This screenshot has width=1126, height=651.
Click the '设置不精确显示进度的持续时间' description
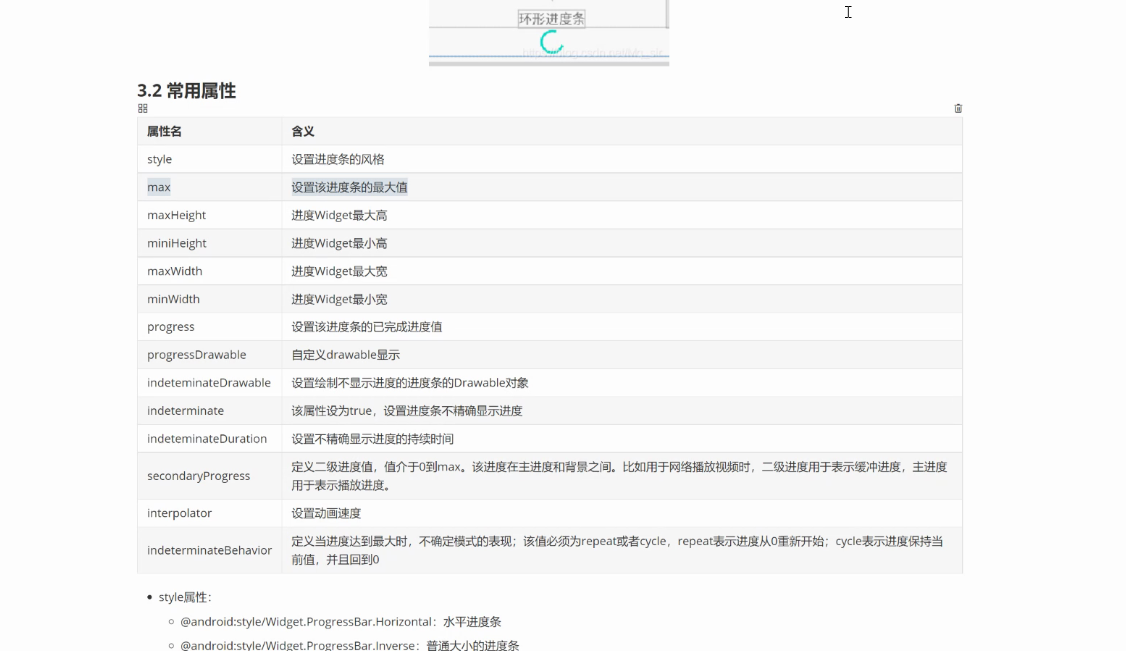click(372, 439)
